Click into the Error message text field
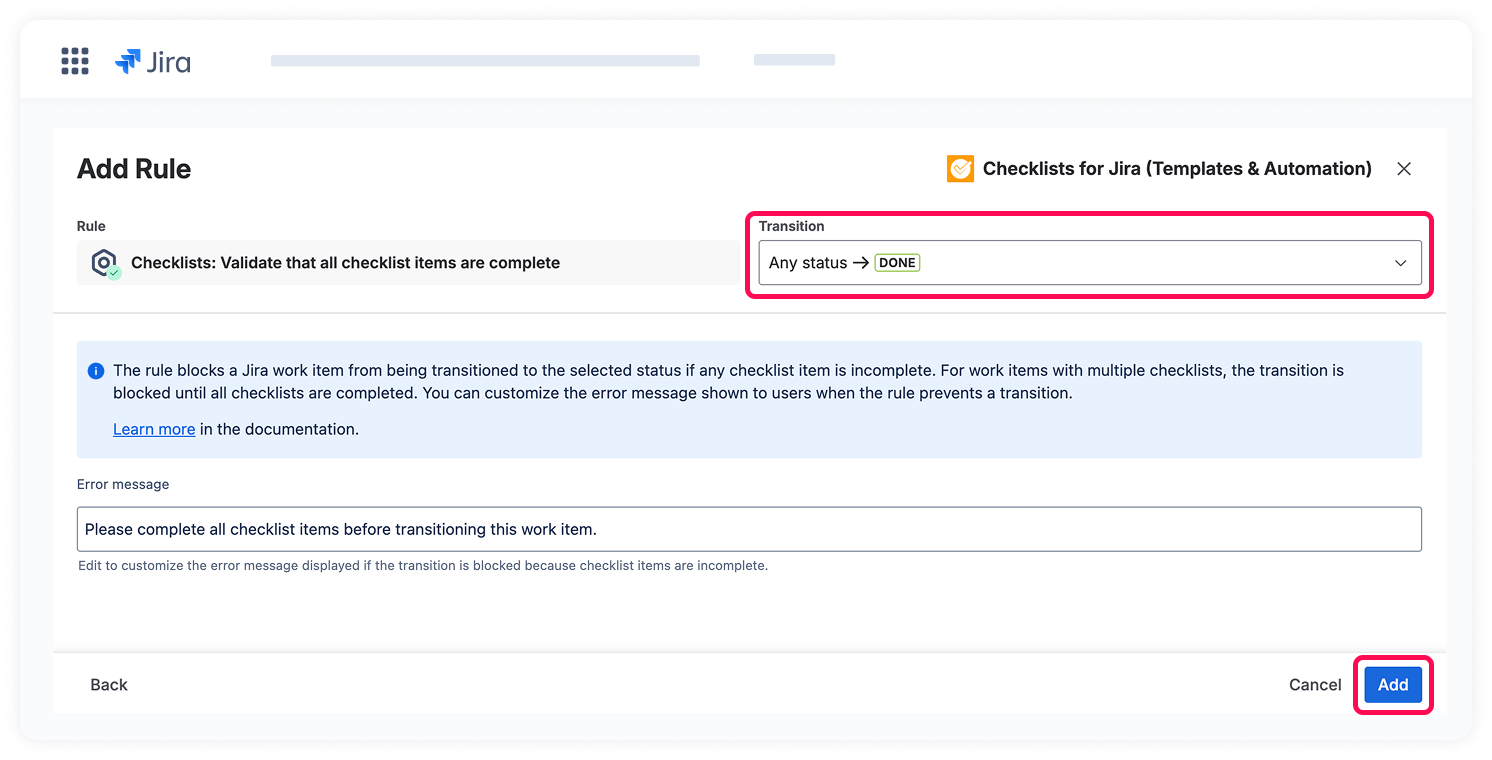Screen dimensions: 1492x760 coord(748,529)
